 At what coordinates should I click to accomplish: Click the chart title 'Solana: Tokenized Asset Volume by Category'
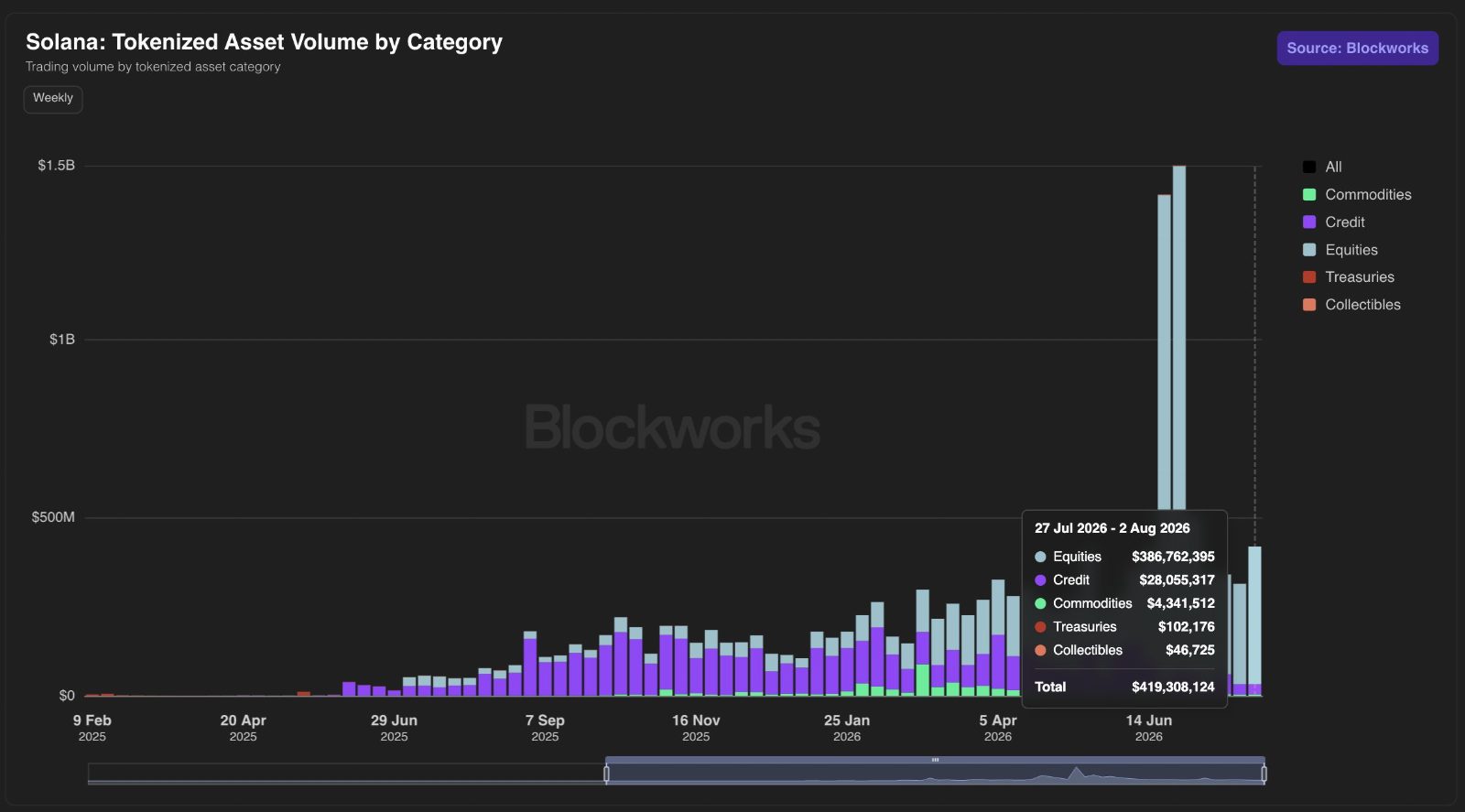click(x=264, y=42)
